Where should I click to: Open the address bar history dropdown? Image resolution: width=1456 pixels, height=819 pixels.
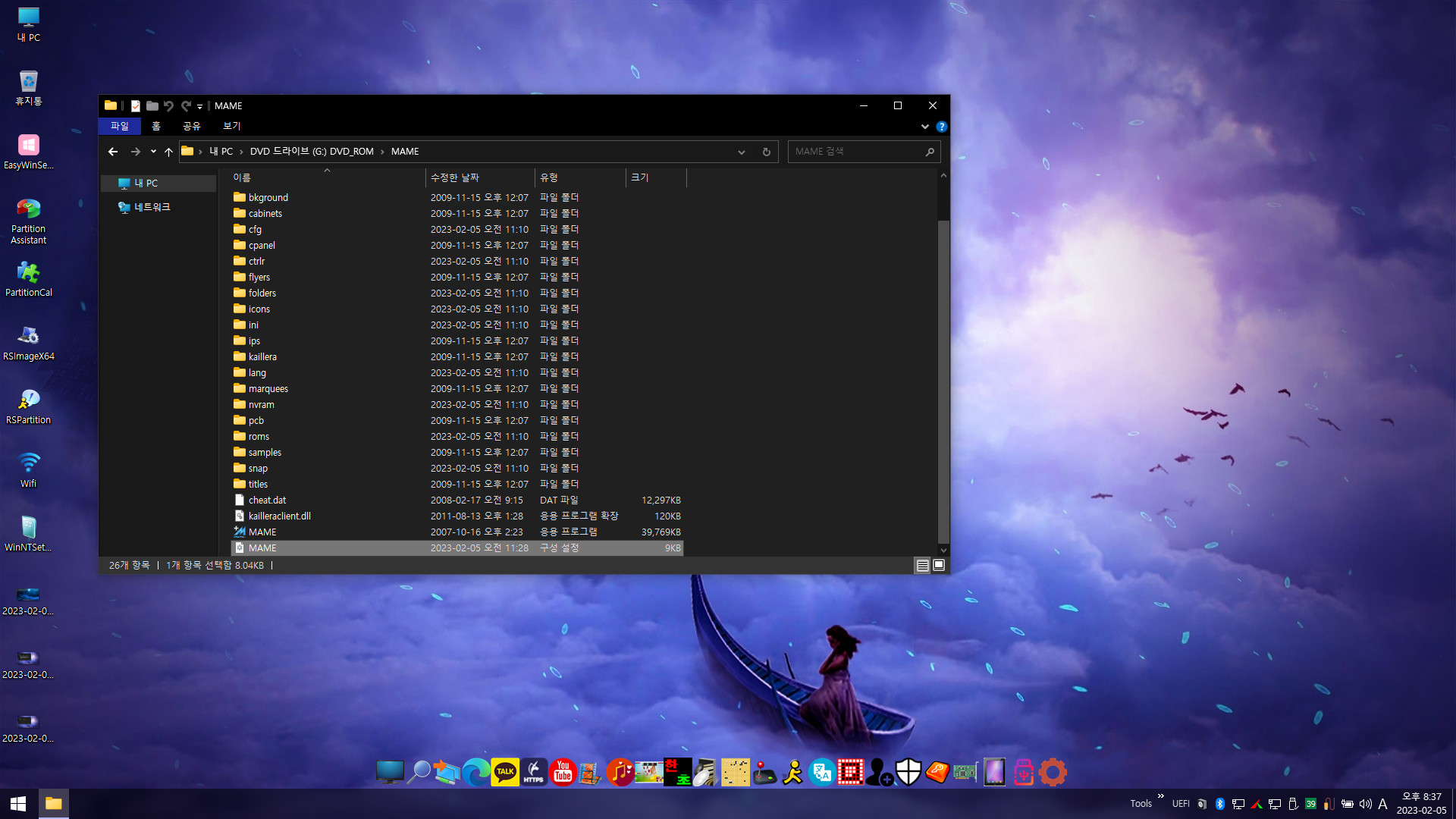741,152
